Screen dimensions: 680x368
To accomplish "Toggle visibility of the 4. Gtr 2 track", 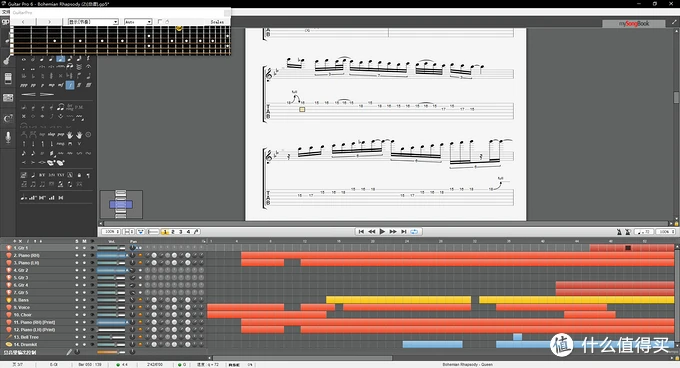I will point(92,270).
